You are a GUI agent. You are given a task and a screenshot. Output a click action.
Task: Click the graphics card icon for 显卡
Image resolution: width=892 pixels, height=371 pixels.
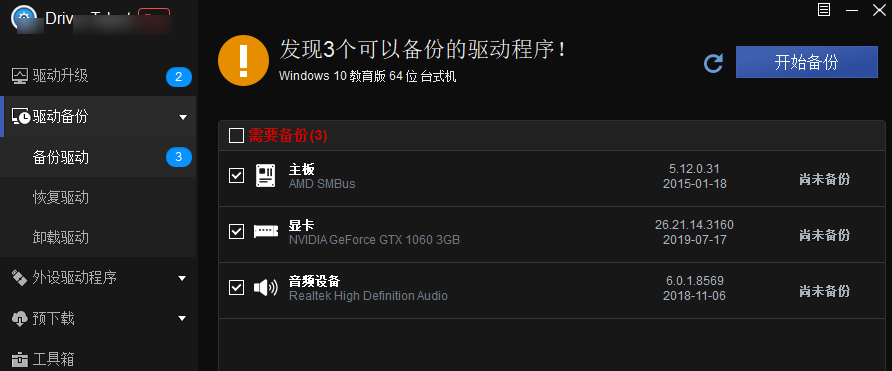pyautogui.click(x=266, y=232)
